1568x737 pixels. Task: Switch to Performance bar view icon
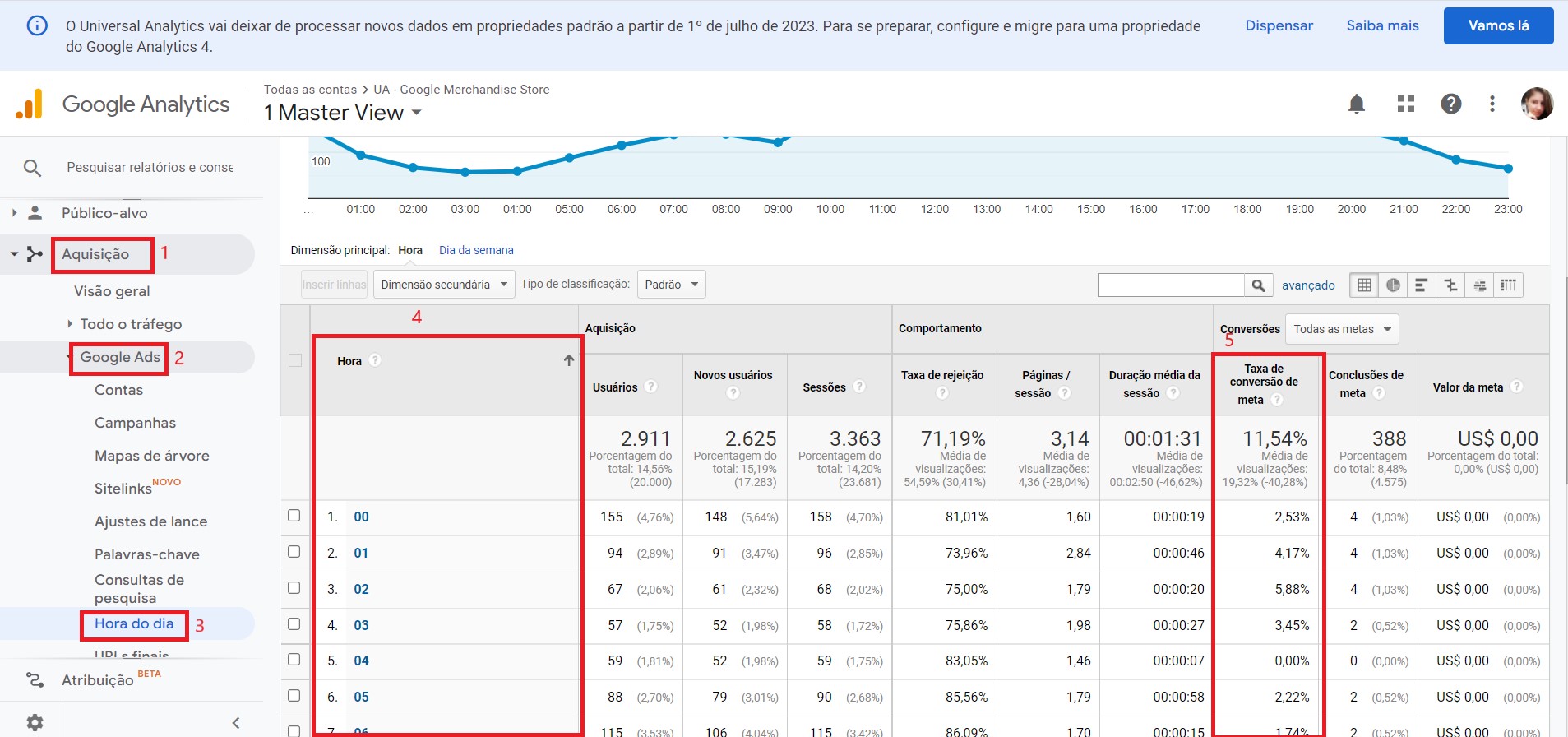[x=1422, y=285]
